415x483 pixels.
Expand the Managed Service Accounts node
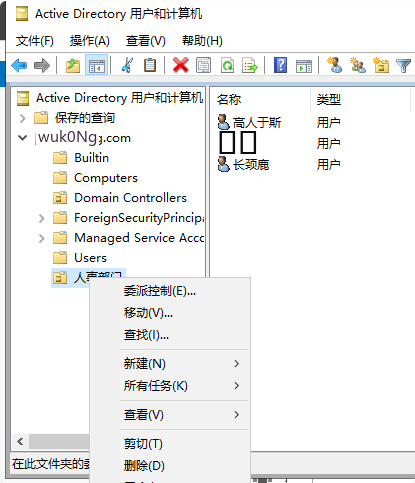tap(41, 238)
